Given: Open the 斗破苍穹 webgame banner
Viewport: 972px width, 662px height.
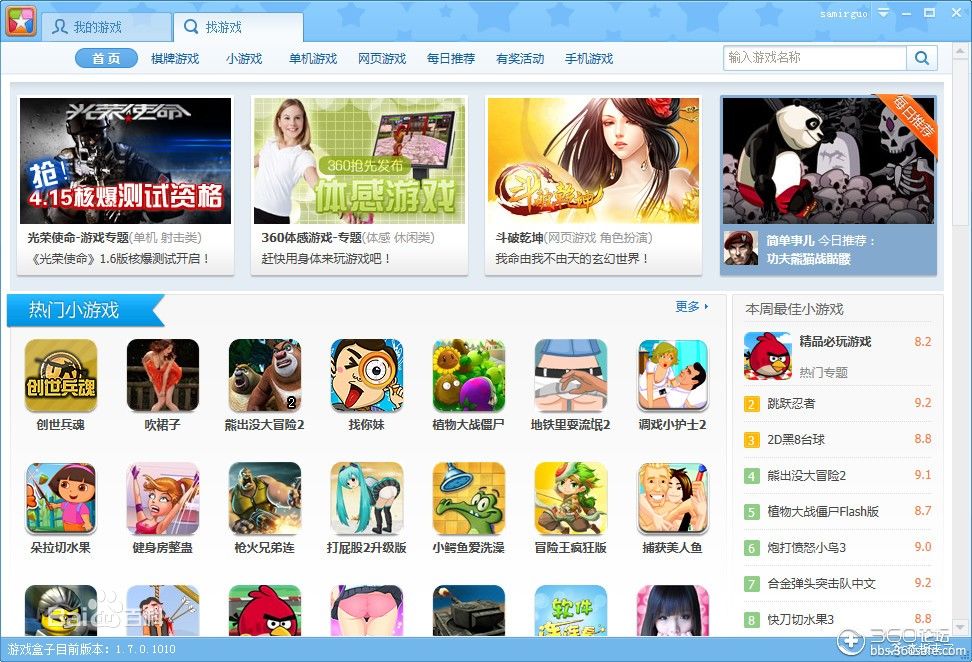Looking at the screenshot, I should click(x=593, y=160).
